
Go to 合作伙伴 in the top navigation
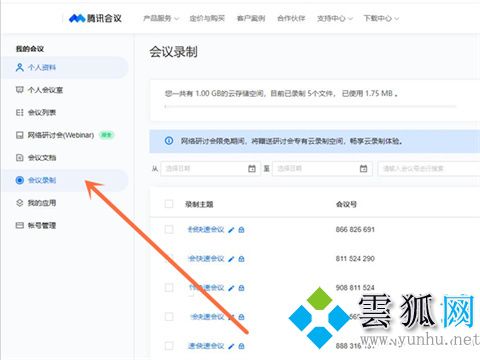click(291, 18)
